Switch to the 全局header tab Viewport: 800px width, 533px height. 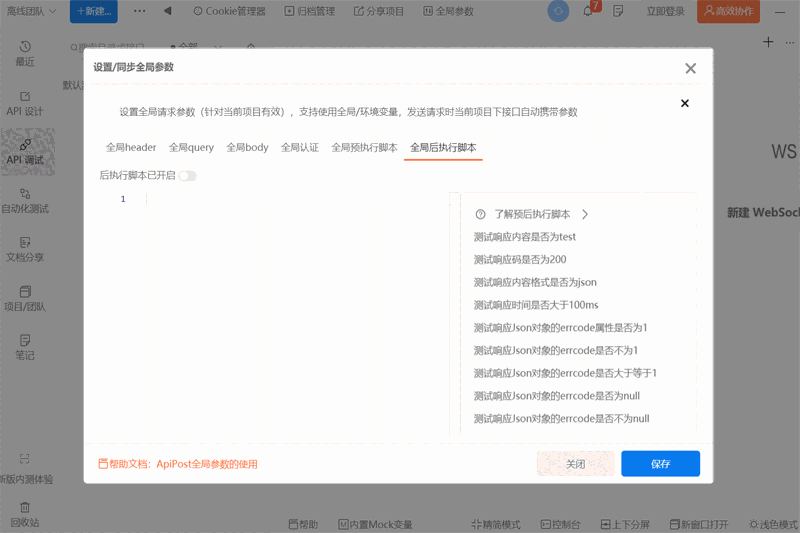click(x=131, y=147)
